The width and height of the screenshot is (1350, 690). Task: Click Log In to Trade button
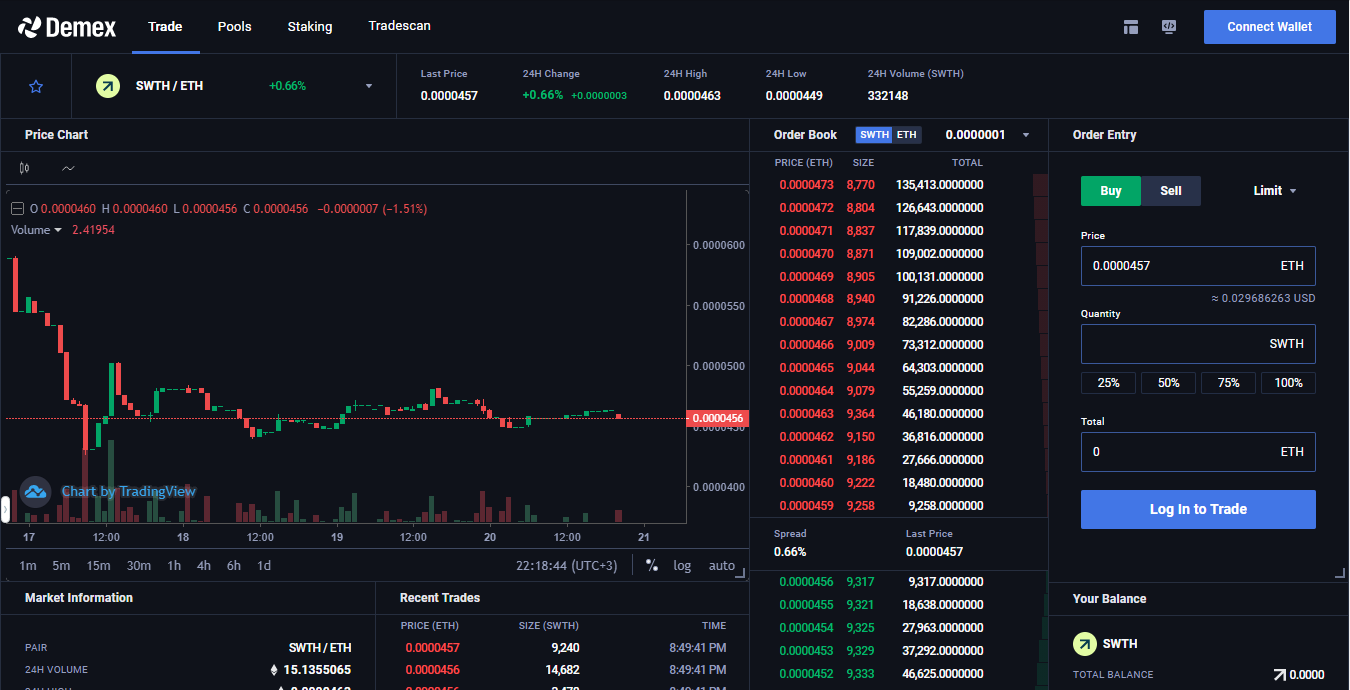click(x=1198, y=510)
